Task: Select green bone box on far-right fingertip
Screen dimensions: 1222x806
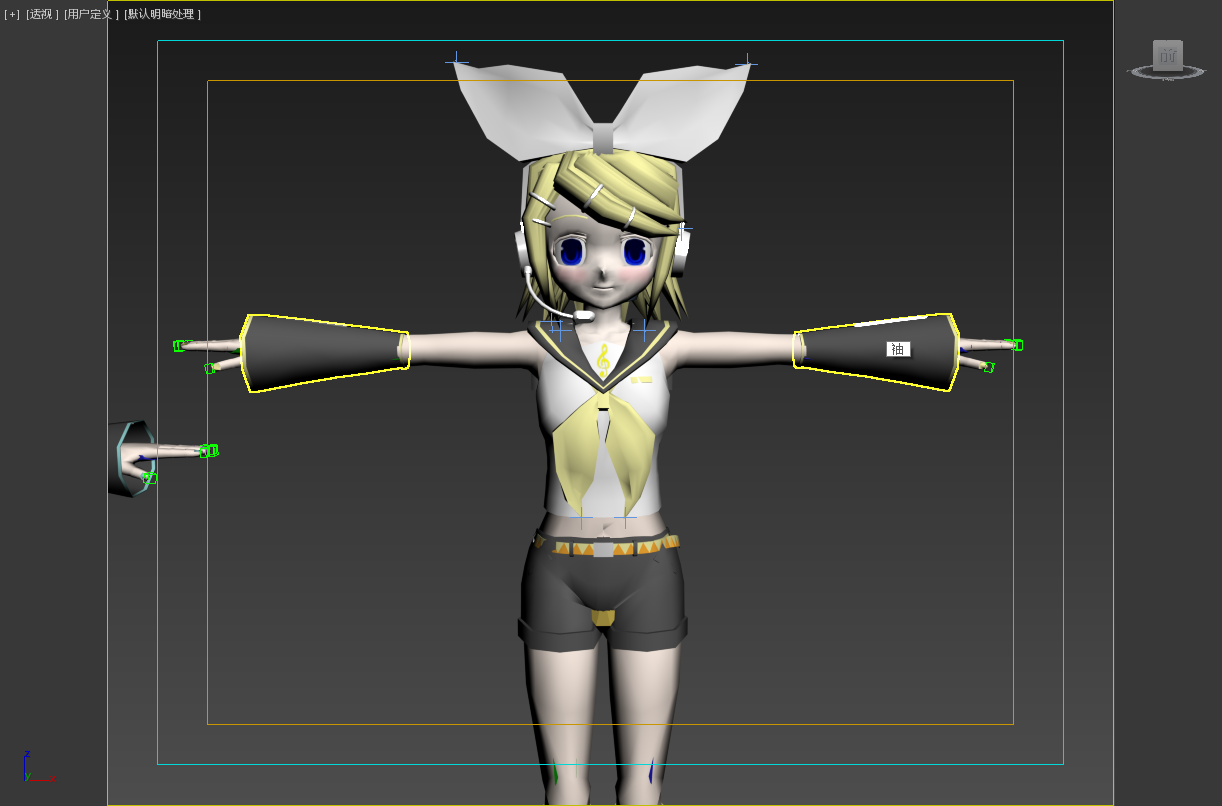Action: [1015, 345]
